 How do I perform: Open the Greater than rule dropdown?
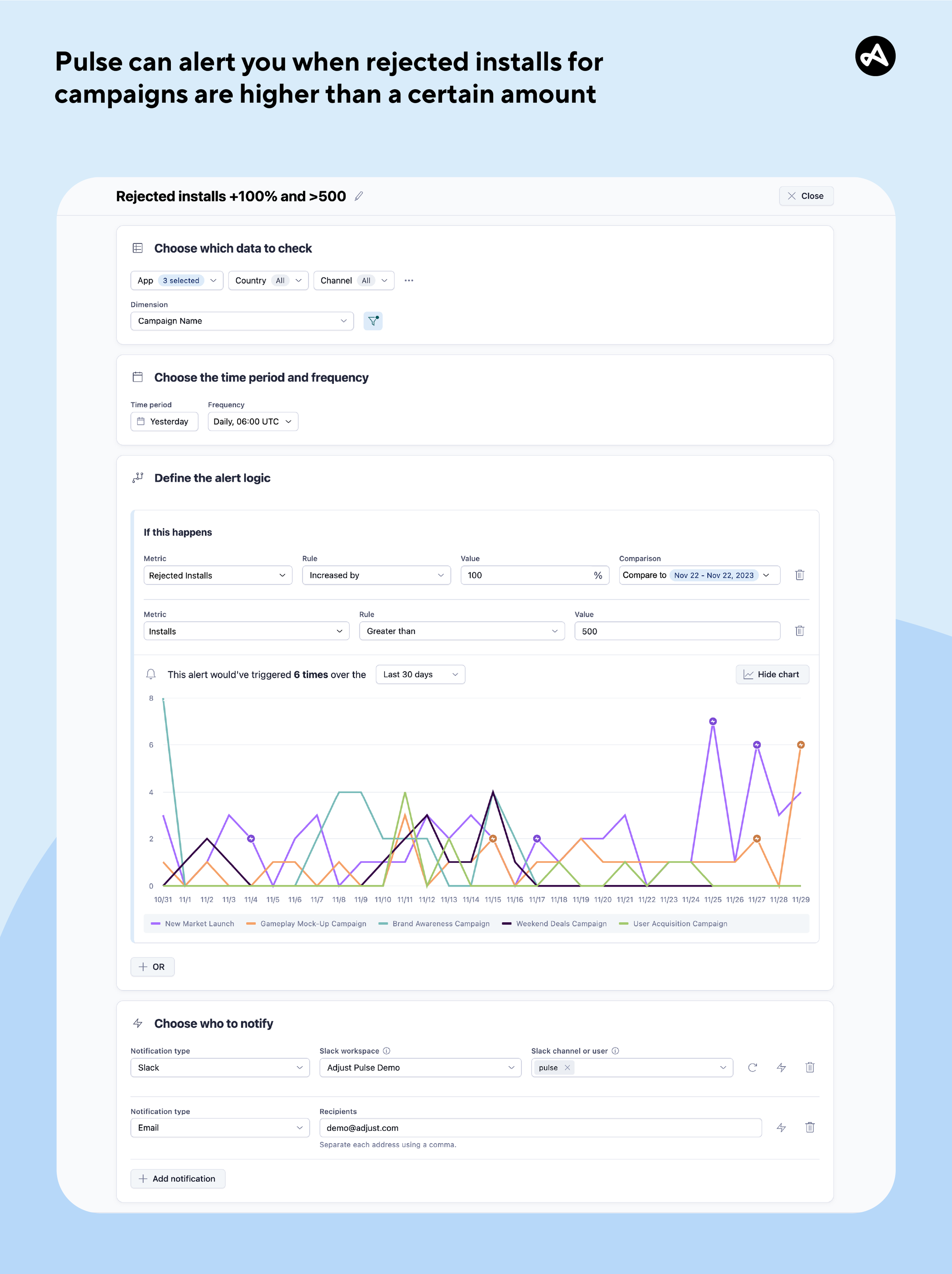tap(462, 631)
